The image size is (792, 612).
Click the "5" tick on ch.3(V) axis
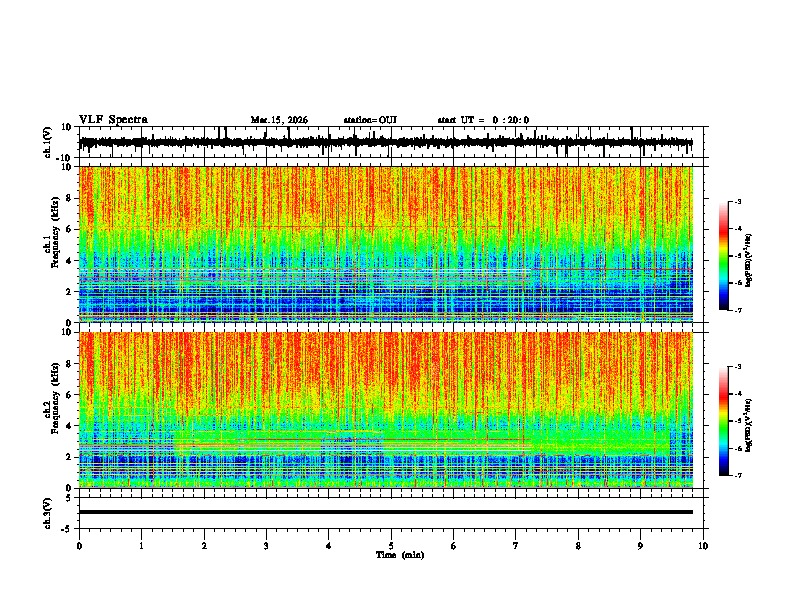pyautogui.click(x=70, y=498)
